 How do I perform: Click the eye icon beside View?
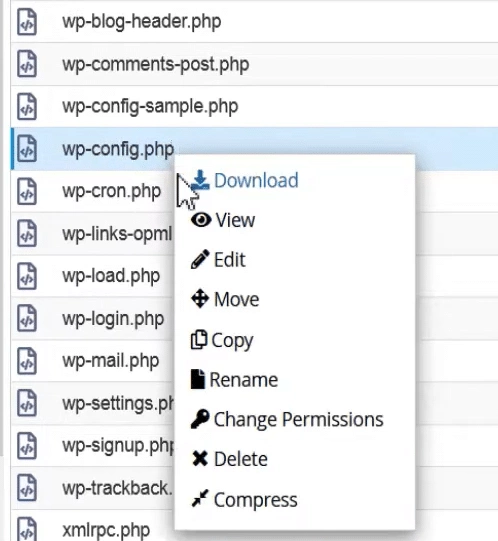(x=201, y=219)
